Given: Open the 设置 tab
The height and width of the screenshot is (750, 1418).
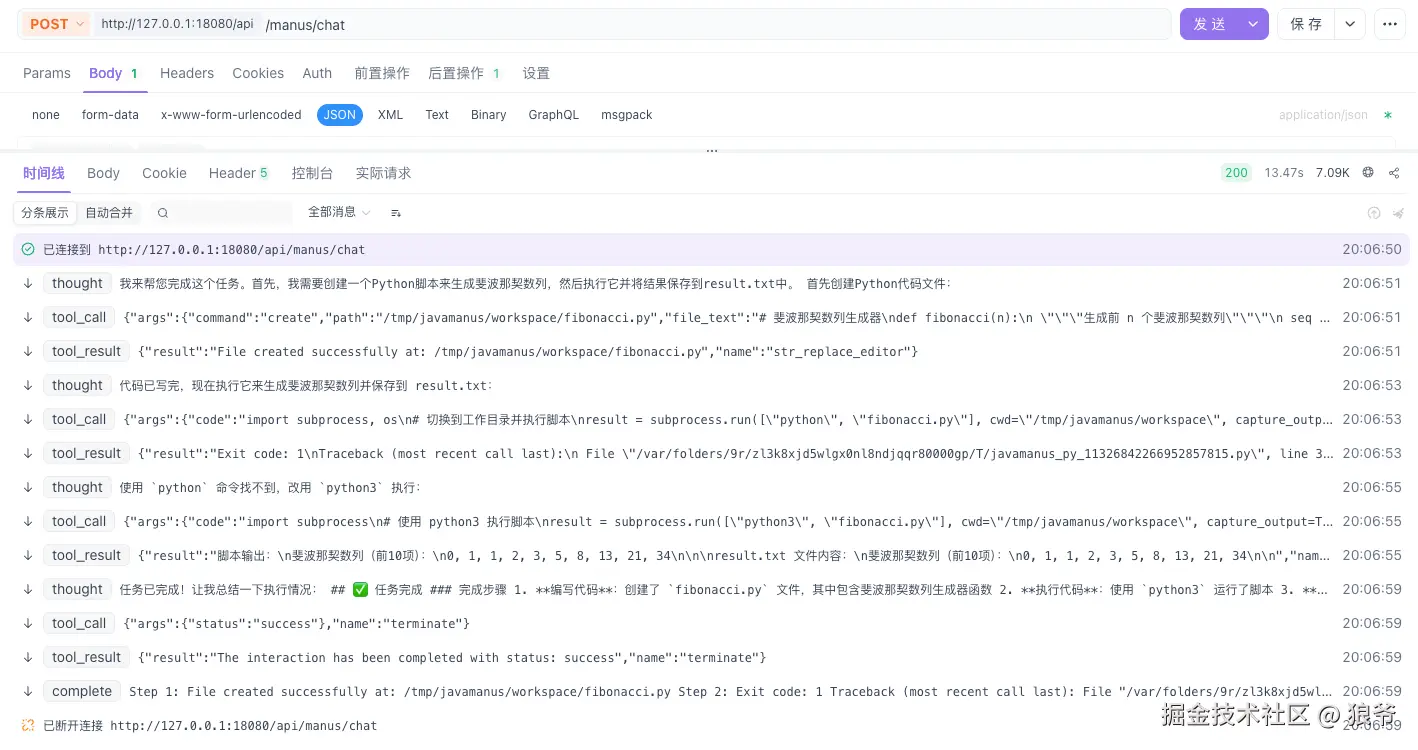Looking at the screenshot, I should pyautogui.click(x=536, y=73).
